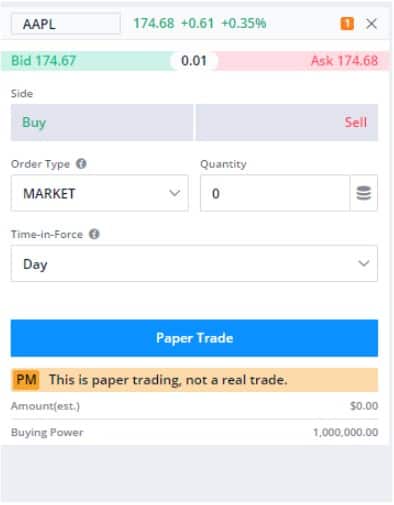
Task: Click the Time-in-Force info icon
Action: [x=94, y=234]
